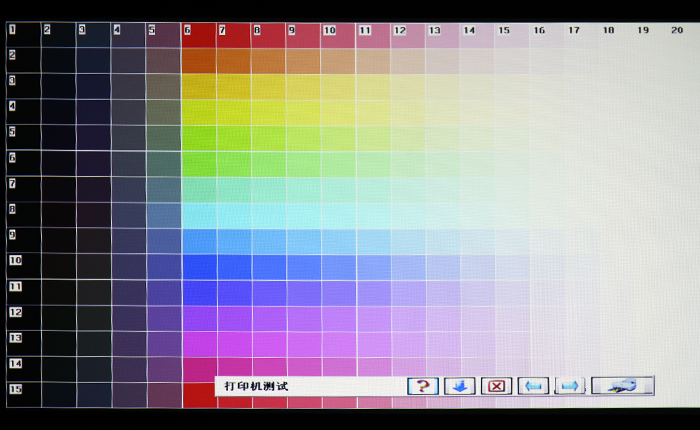Click the black cell labeled 1 in the top-left
The image size is (700, 430).
[23, 35]
